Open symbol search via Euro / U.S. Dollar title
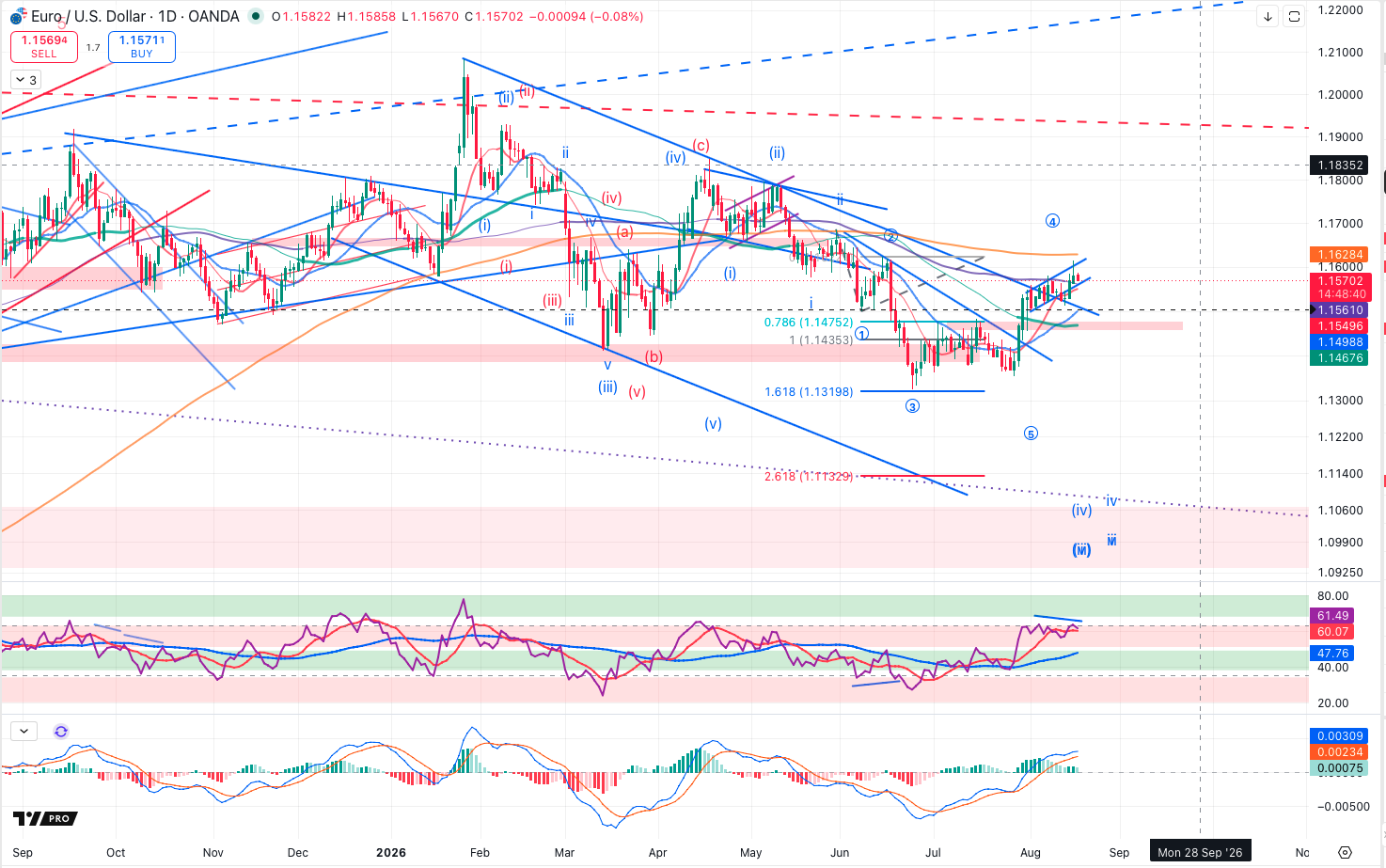This screenshot has height=868, width=1386. [89, 17]
